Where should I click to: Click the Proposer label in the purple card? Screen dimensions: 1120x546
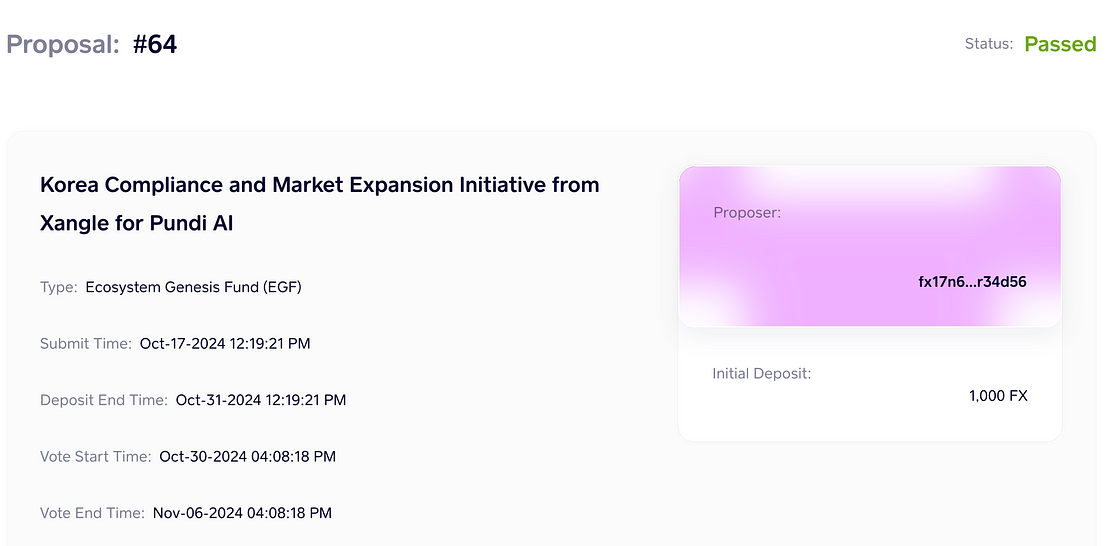tap(747, 213)
